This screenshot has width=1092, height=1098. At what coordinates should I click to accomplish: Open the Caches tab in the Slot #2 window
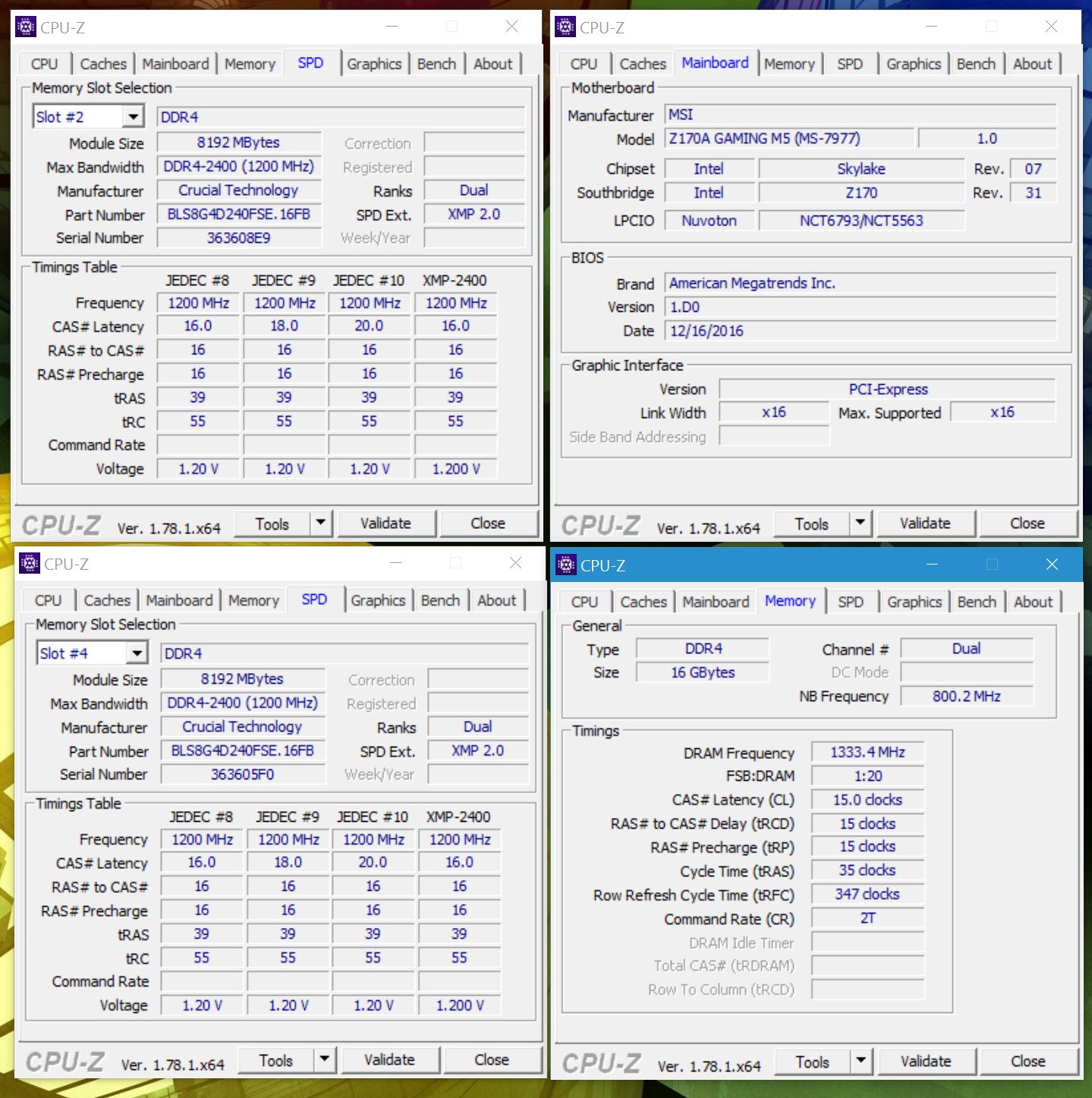(x=104, y=64)
